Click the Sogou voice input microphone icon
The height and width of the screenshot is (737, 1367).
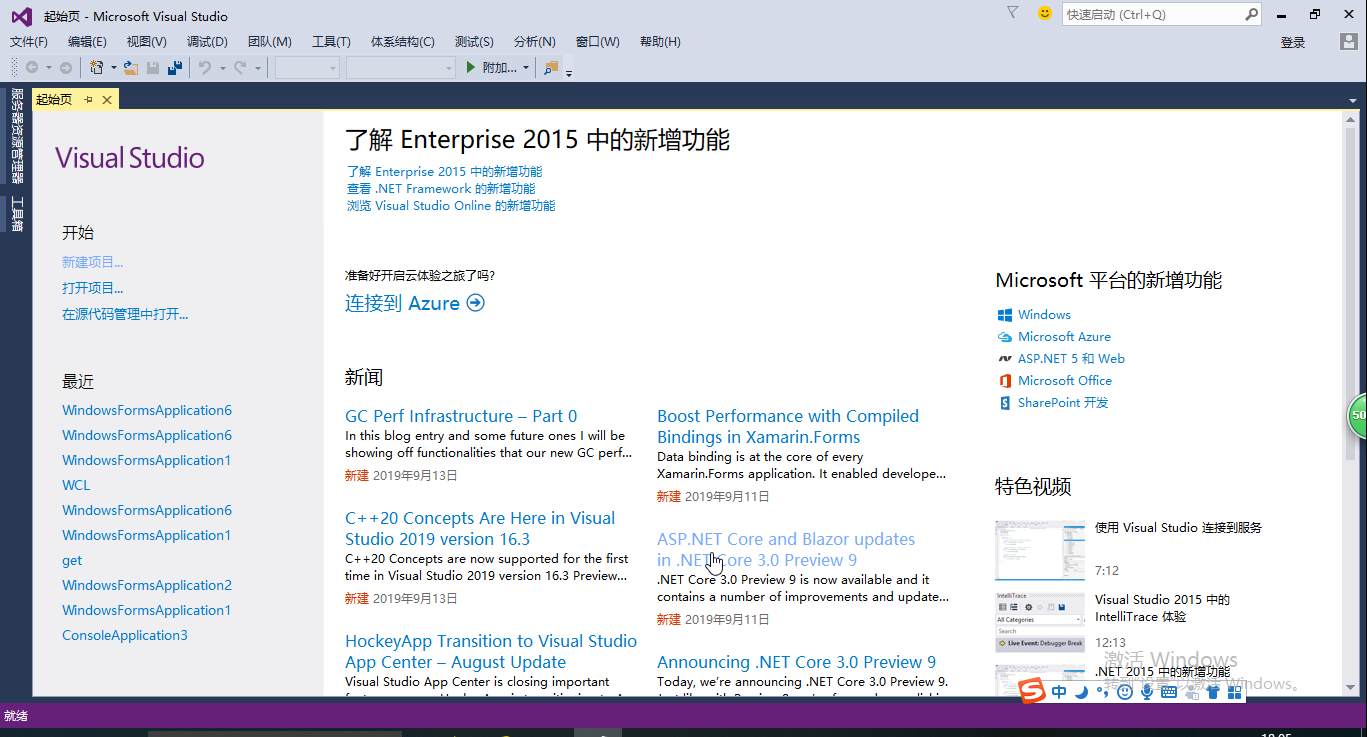[x=1146, y=691]
